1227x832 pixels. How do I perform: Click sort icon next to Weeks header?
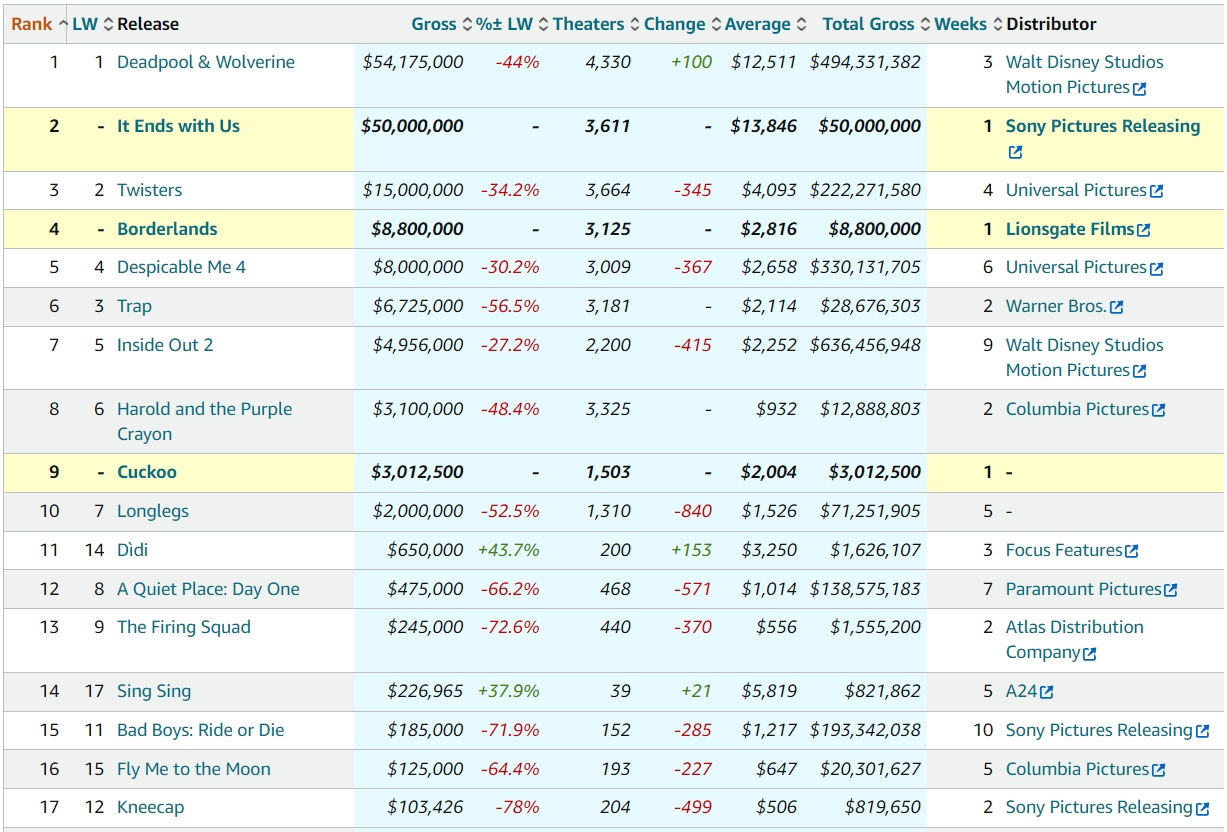pos(997,24)
